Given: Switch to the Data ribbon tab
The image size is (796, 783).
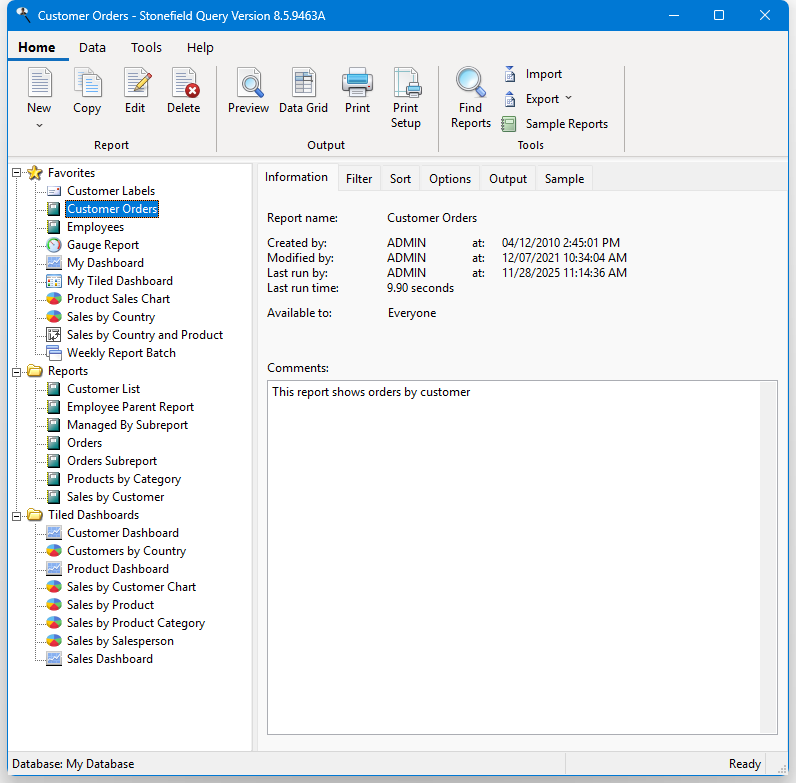Looking at the screenshot, I should click(x=92, y=48).
